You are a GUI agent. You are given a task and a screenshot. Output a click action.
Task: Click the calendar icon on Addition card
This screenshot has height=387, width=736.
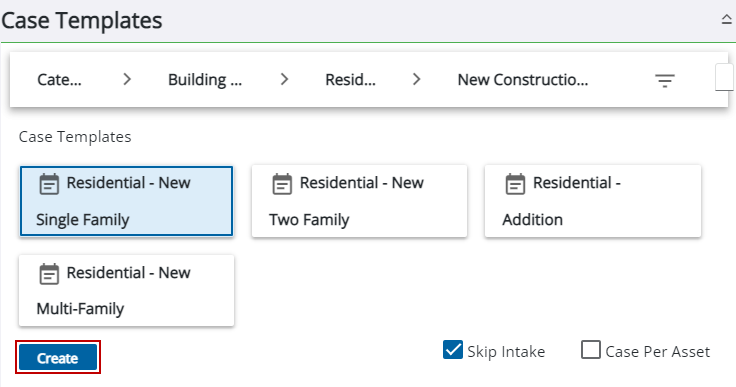click(x=515, y=184)
